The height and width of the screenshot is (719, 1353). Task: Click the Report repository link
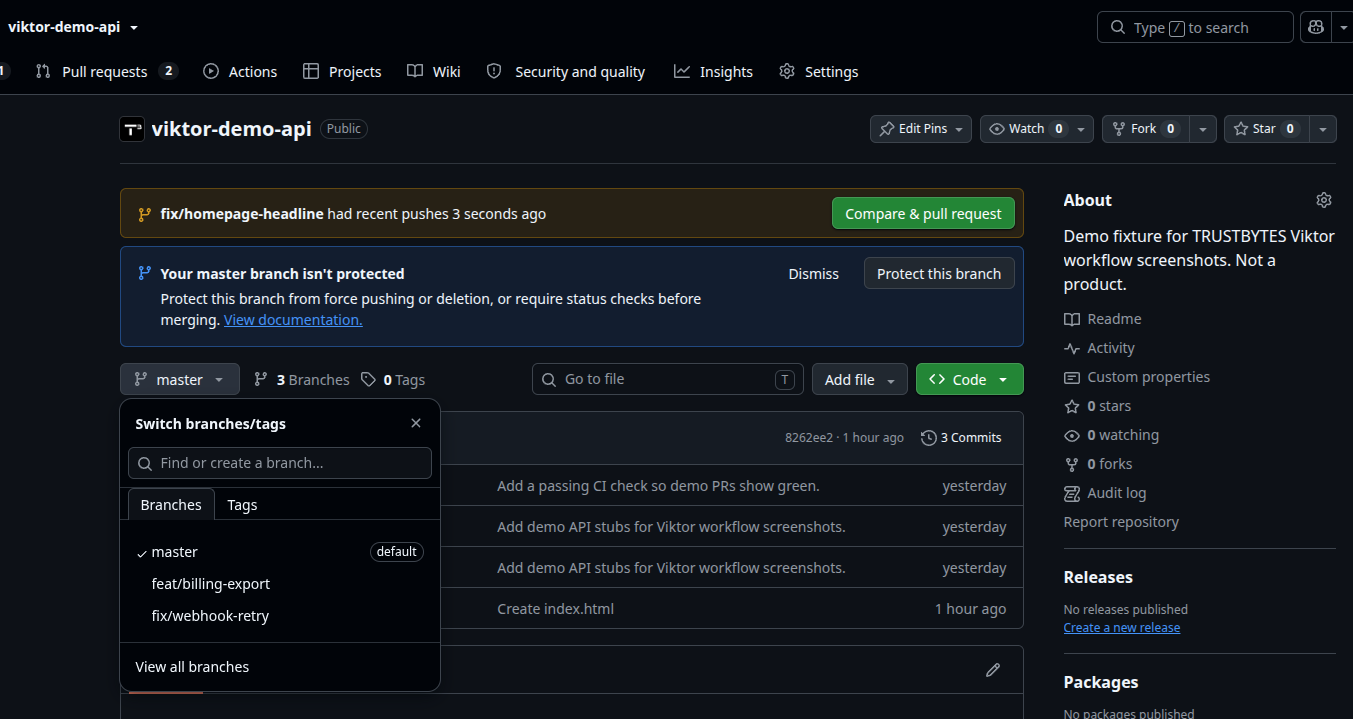click(1121, 522)
